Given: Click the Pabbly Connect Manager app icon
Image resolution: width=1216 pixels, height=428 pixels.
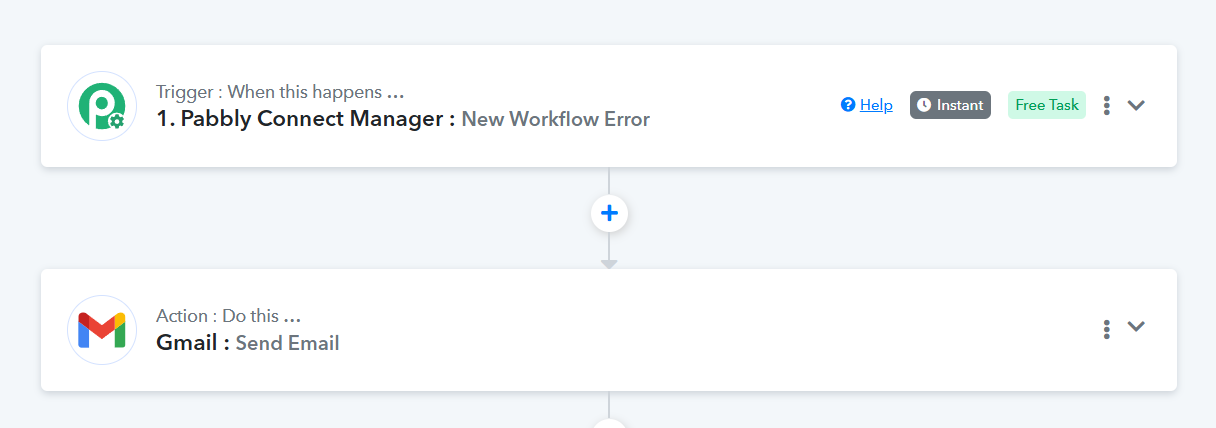Looking at the screenshot, I should (x=102, y=106).
